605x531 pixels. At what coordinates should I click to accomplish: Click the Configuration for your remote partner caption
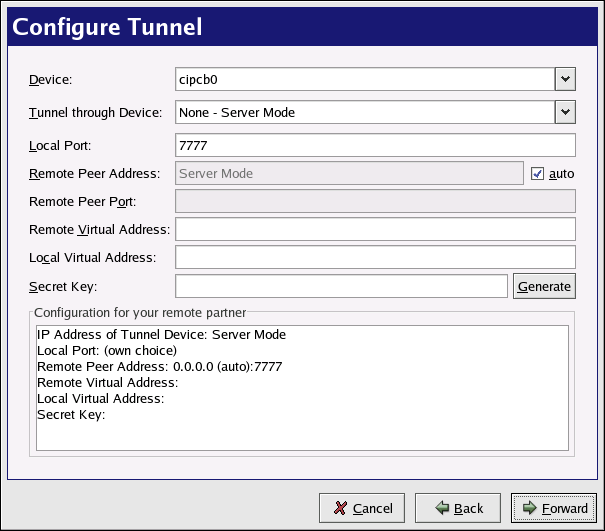pyautogui.click(x=140, y=312)
